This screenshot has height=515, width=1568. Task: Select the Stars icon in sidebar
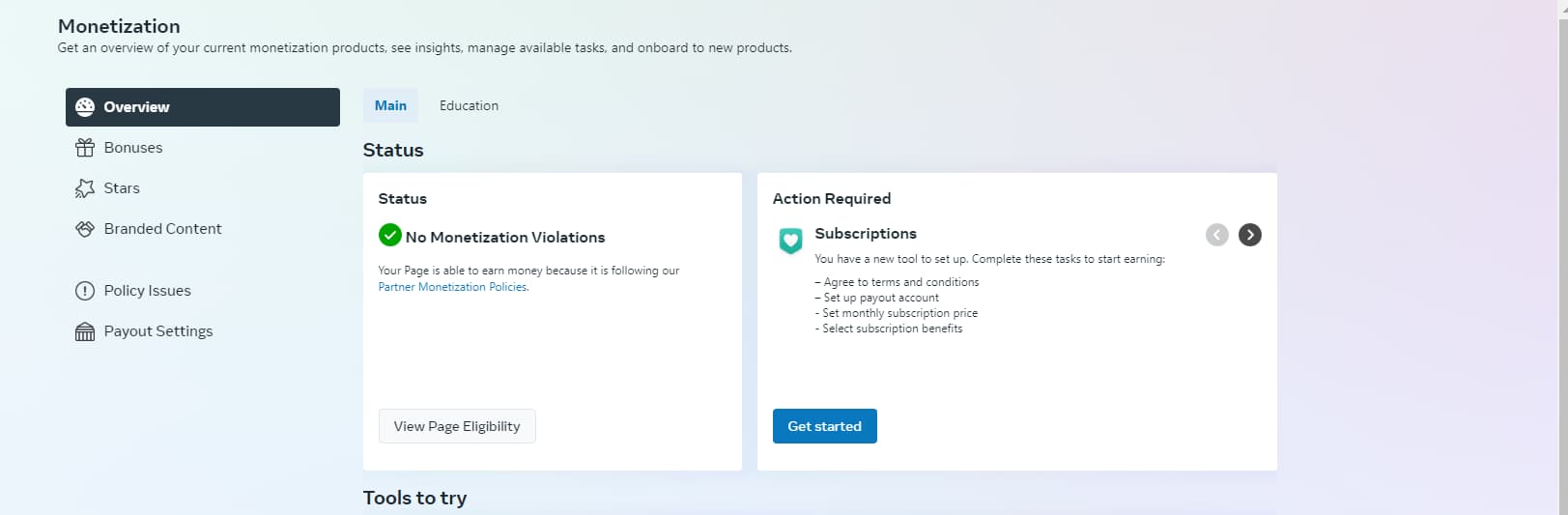(x=85, y=188)
